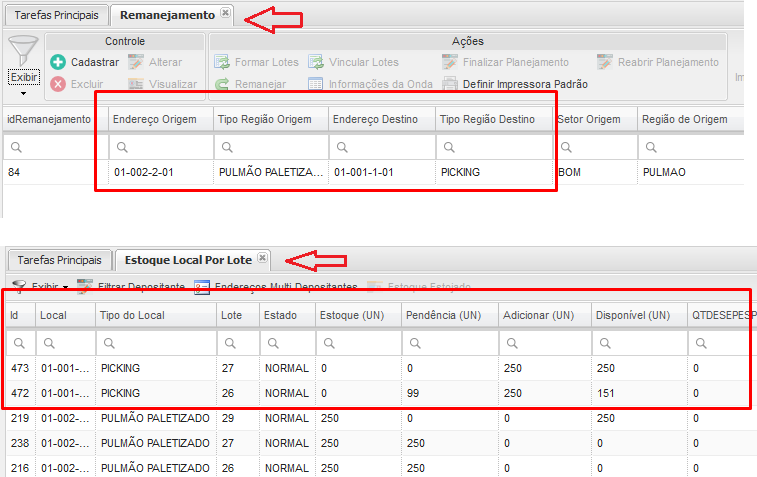Sort by Lote column header
Image resolution: width=757 pixels, height=477 pixels.
[x=238, y=315]
